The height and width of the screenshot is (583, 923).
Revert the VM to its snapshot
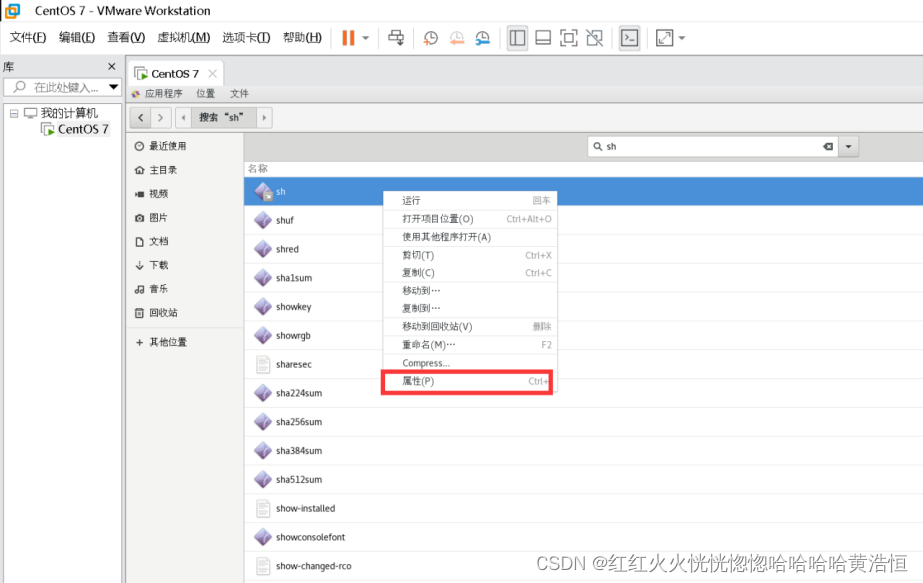[x=457, y=37]
